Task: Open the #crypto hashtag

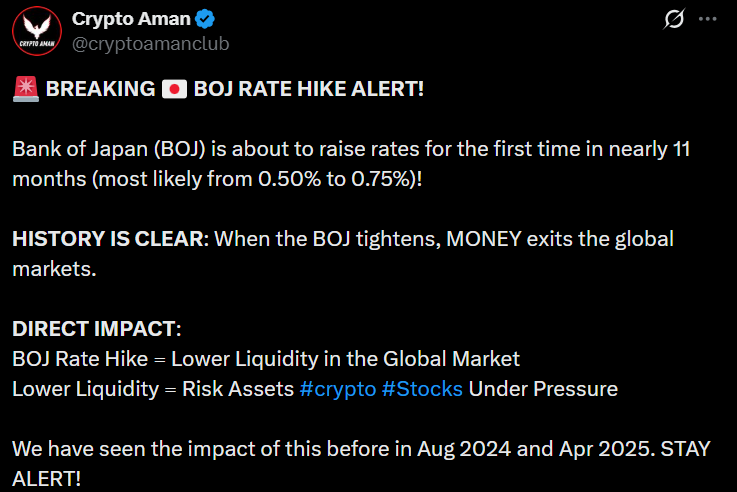Action: [337, 389]
